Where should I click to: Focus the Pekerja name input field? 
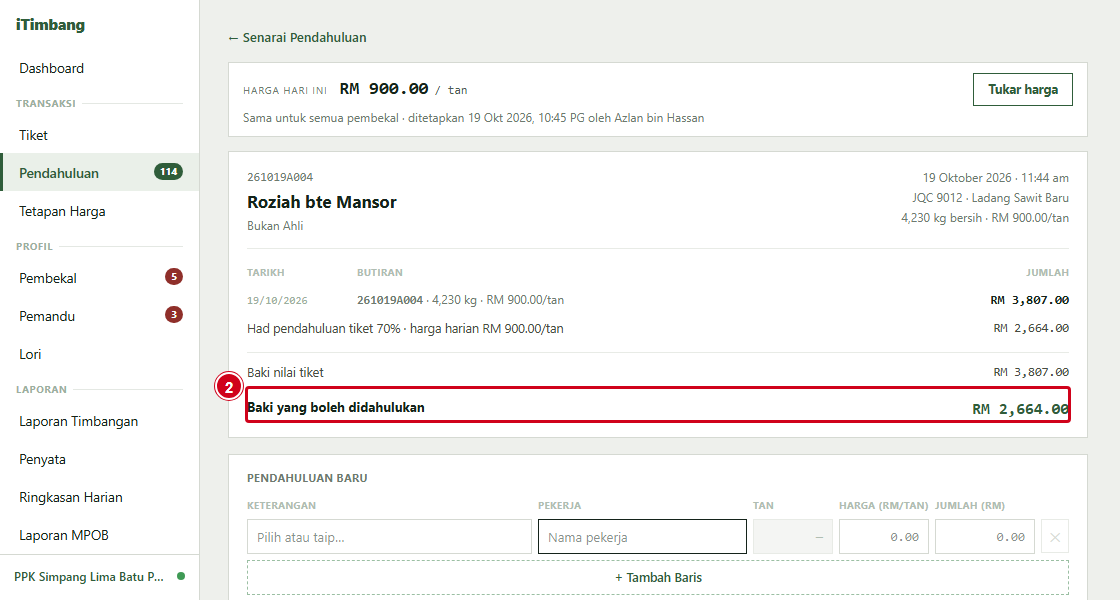pyautogui.click(x=642, y=536)
